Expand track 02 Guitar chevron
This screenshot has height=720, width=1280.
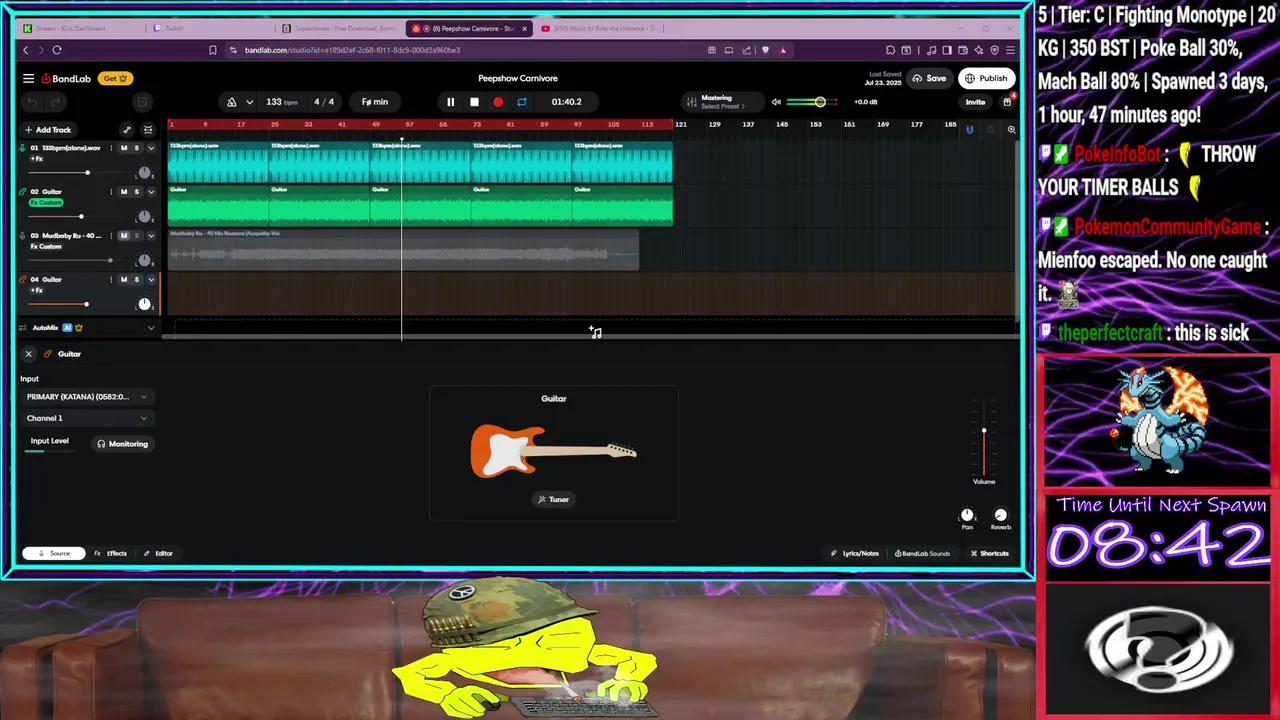pos(151,192)
